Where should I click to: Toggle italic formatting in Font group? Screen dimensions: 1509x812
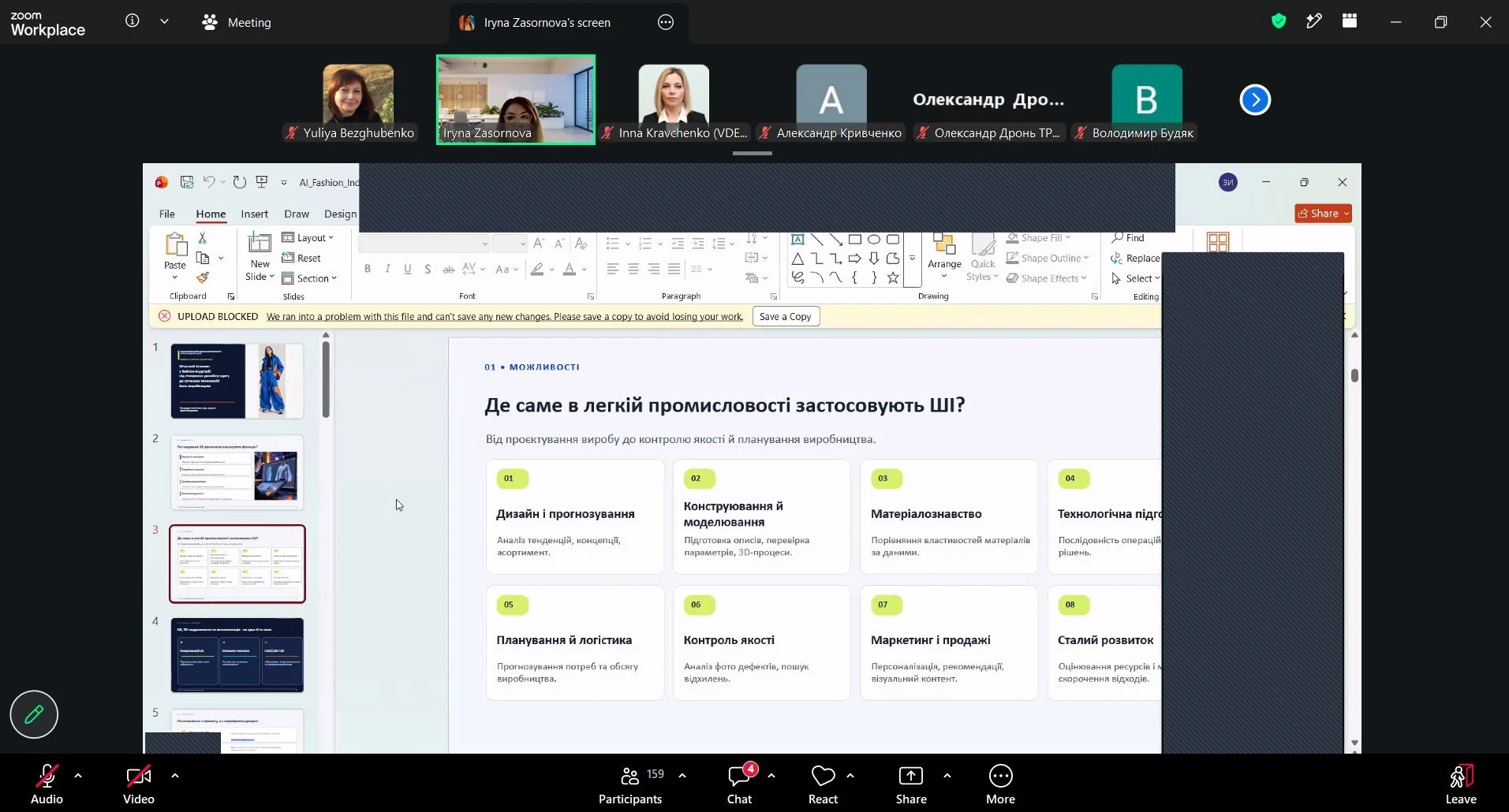387,269
